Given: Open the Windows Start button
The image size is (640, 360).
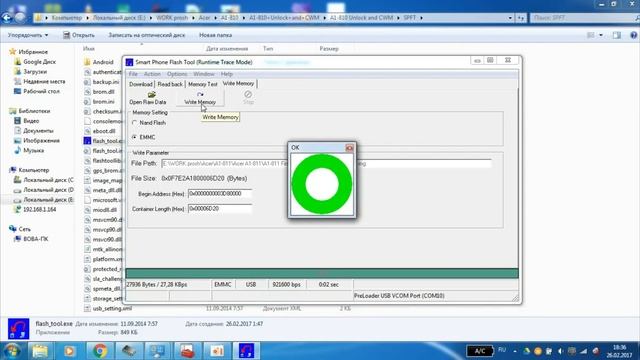Looking at the screenshot, I should click(x=11, y=351).
